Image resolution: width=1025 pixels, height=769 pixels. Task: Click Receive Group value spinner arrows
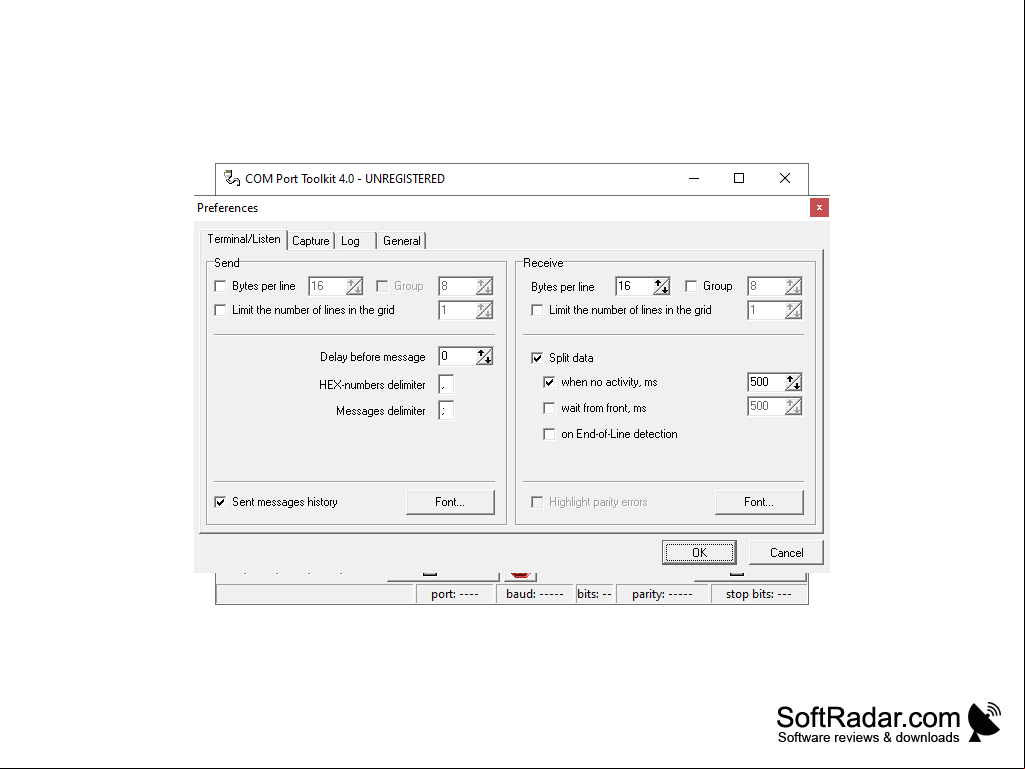794,286
